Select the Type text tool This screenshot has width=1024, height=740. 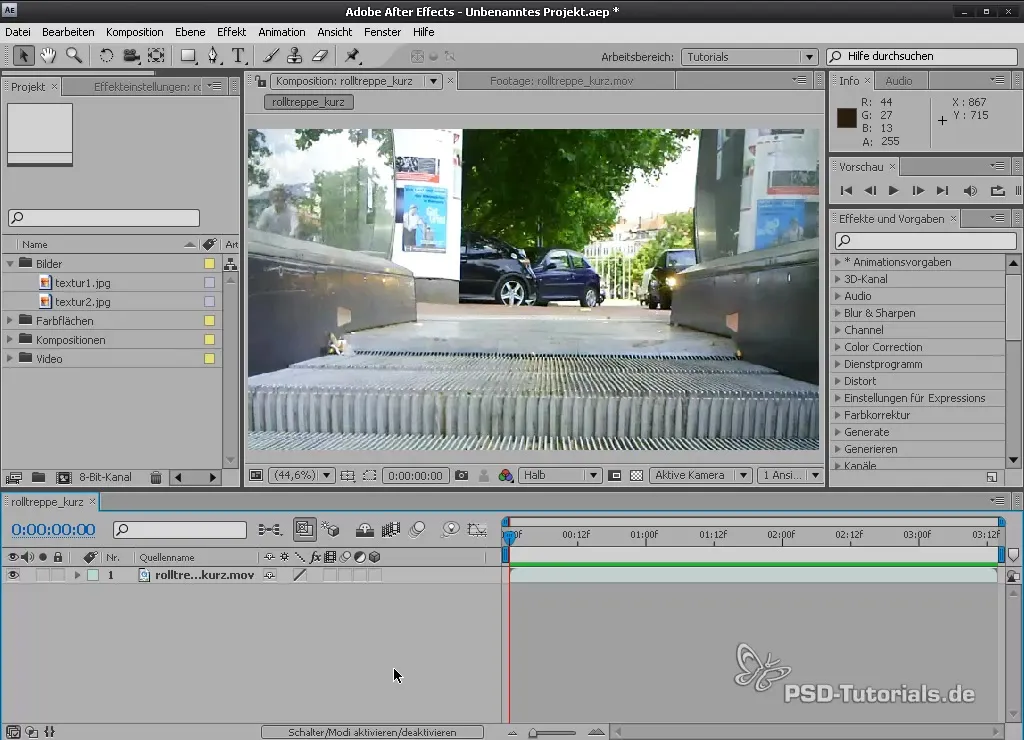tap(238, 56)
